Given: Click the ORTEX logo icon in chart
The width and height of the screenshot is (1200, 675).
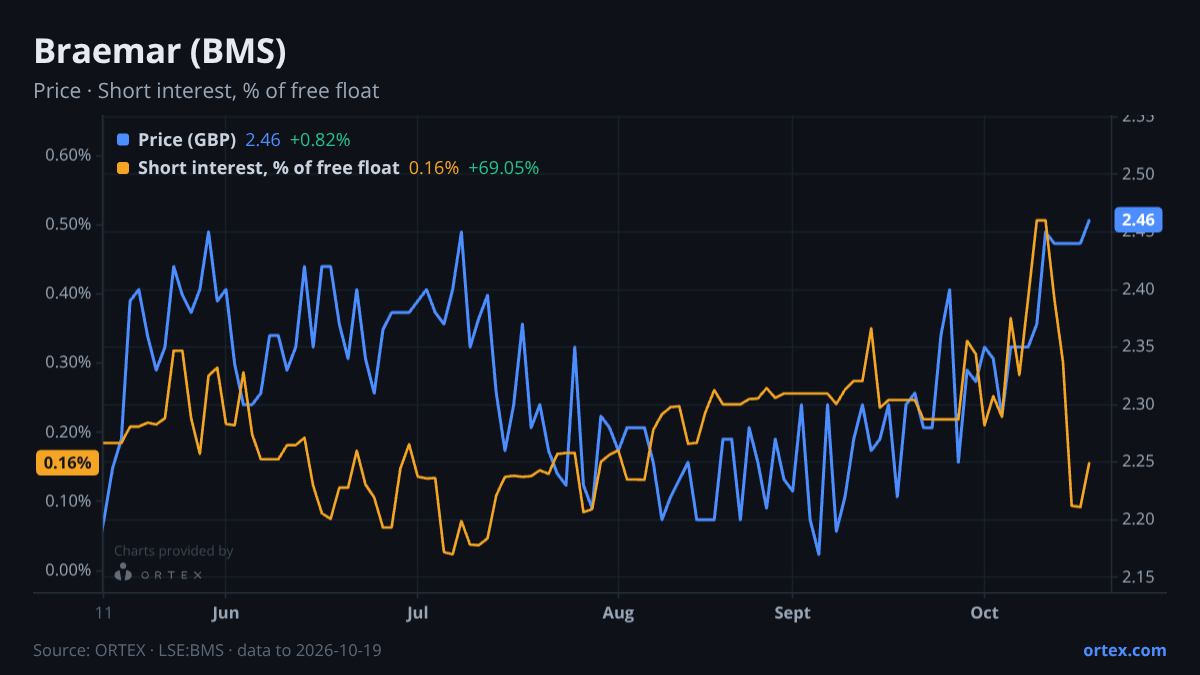Looking at the screenshot, I should point(123,572).
